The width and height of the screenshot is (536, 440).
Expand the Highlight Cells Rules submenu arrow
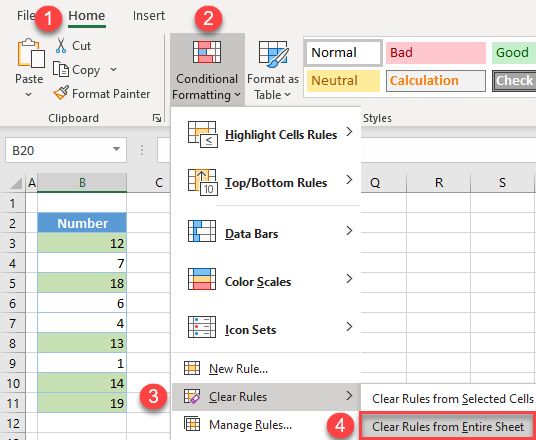click(349, 132)
